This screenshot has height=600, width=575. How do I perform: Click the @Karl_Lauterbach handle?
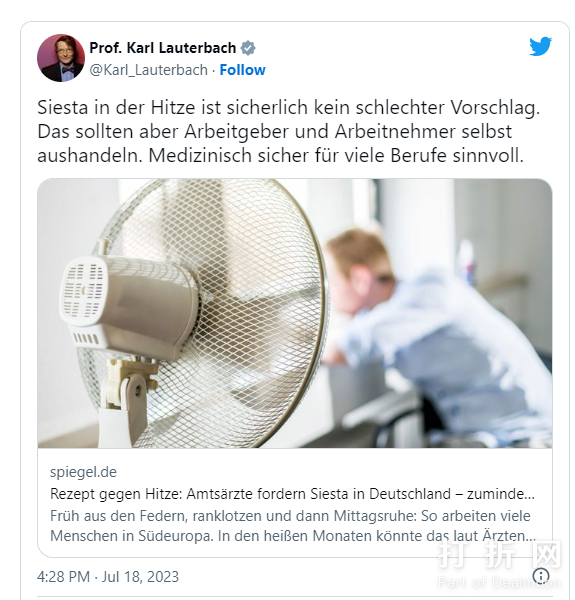(x=148, y=70)
